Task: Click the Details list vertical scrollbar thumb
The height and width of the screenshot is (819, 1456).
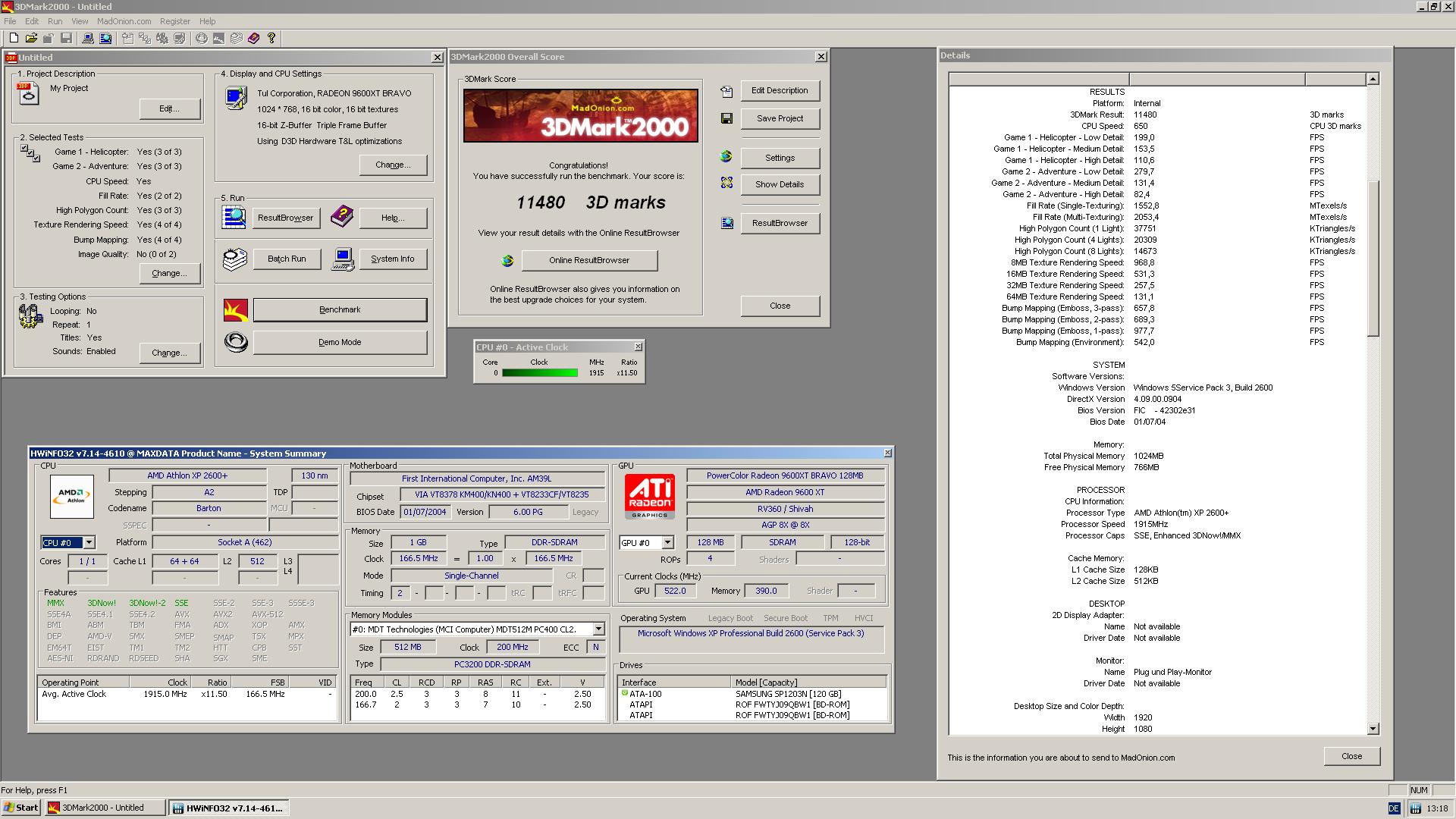Action: pos(1373,258)
